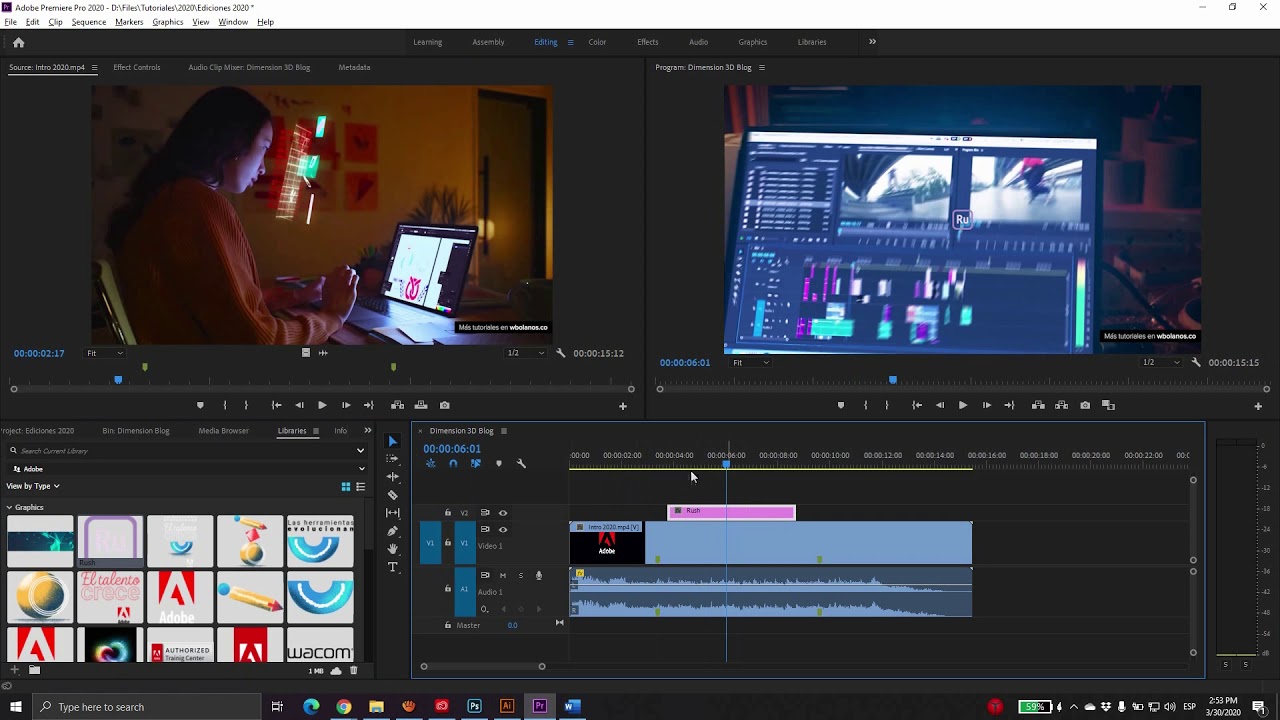The width and height of the screenshot is (1280, 720).
Task: Expand the Adobe library selector dropdown
Action: point(361,468)
